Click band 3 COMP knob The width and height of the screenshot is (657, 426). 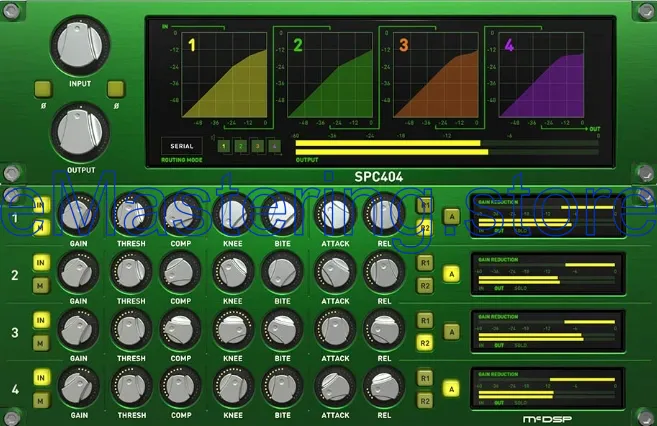[181, 330]
